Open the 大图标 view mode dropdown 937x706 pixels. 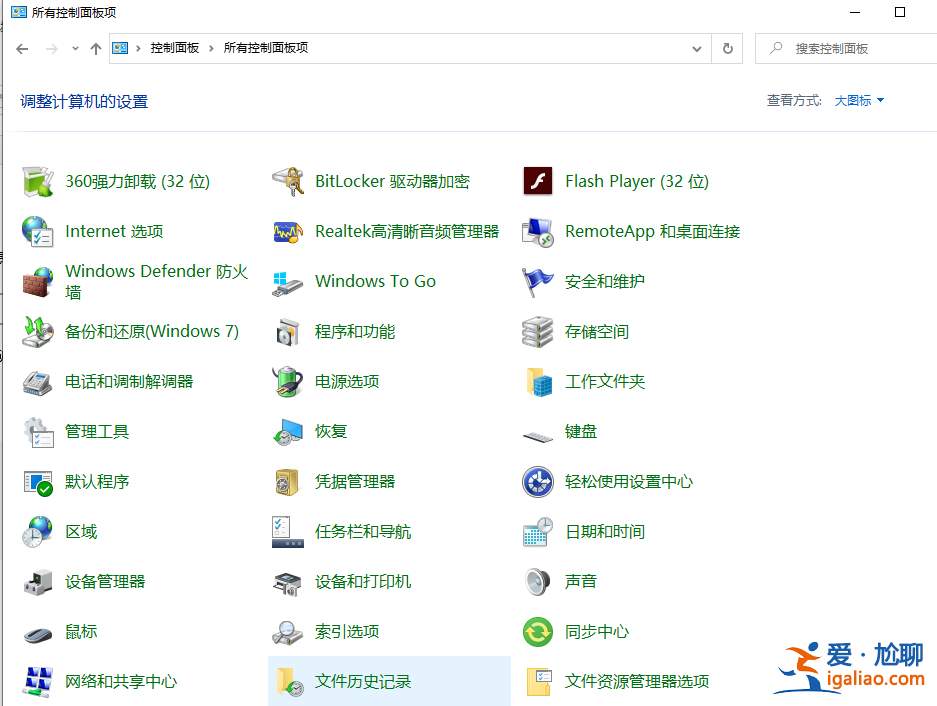(857, 100)
